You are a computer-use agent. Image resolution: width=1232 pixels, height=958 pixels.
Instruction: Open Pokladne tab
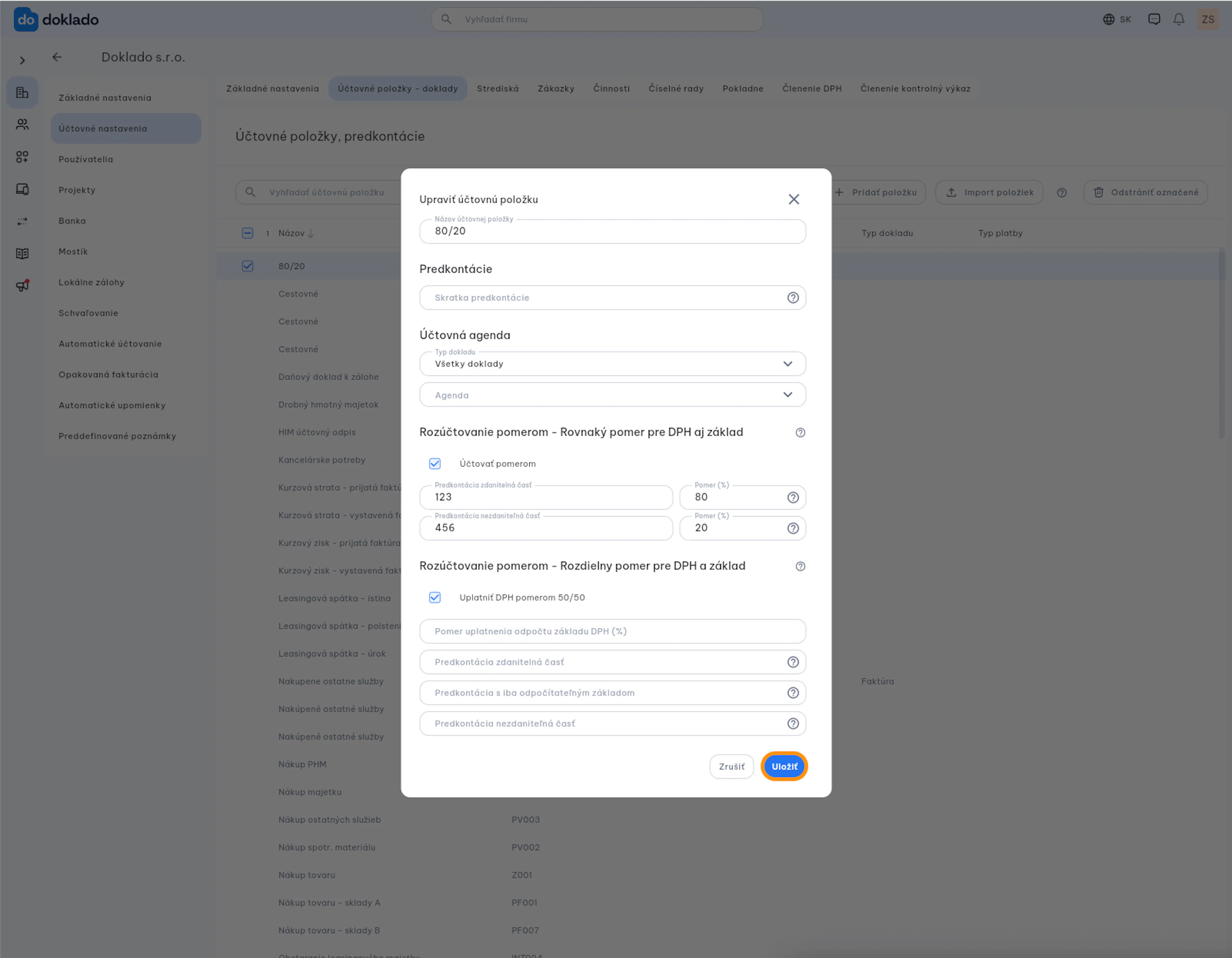click(x=742, y=89)
